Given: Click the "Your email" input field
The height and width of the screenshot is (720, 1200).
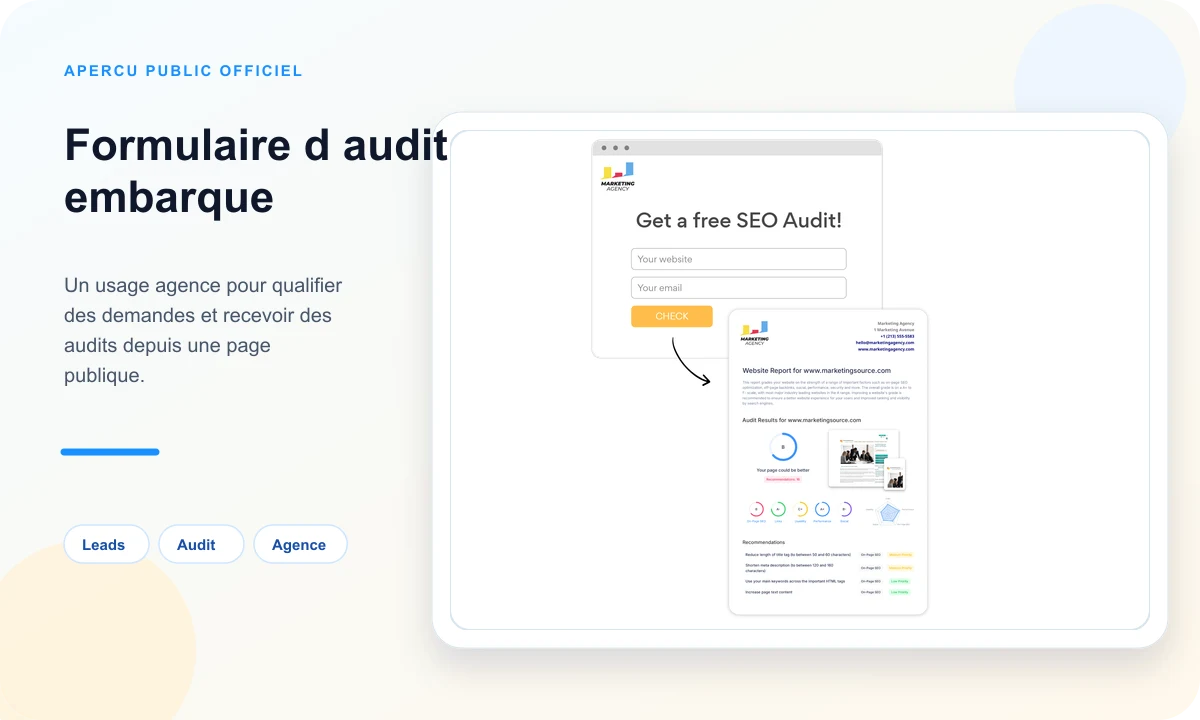Looking at the screenshot, I should [738, 288].
